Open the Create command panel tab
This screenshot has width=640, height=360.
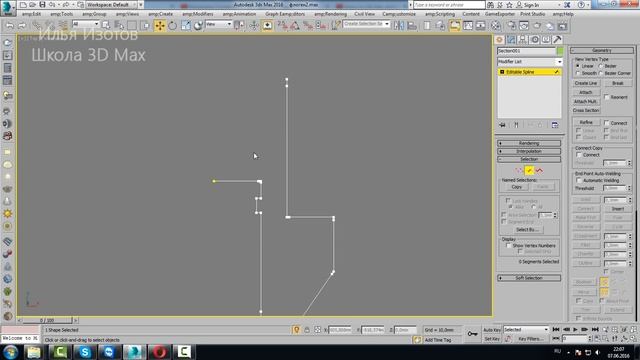click(499, 40)
